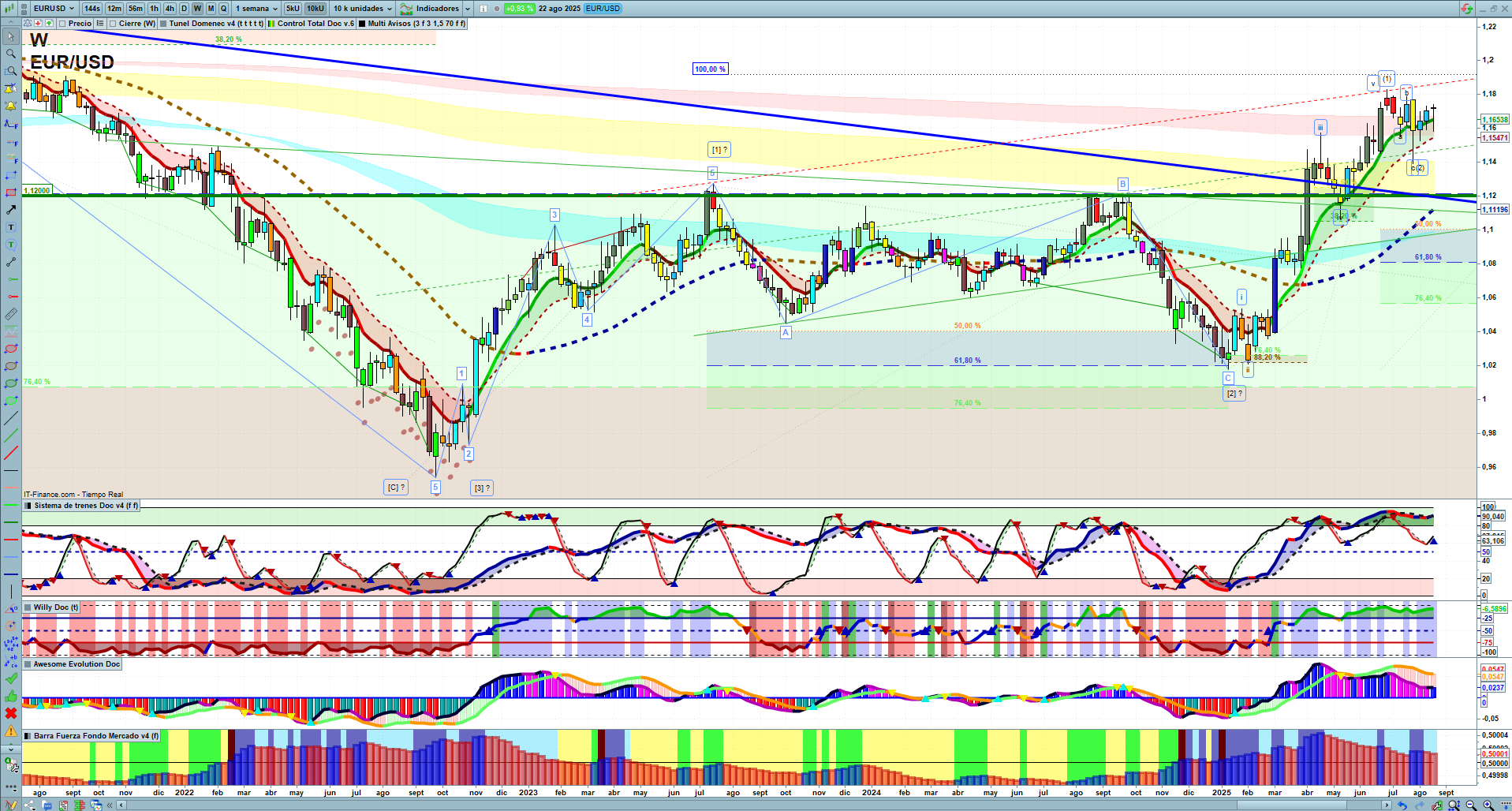Click the Q quarterly timeframe button

pyautogui.click(x=224, y=9)
